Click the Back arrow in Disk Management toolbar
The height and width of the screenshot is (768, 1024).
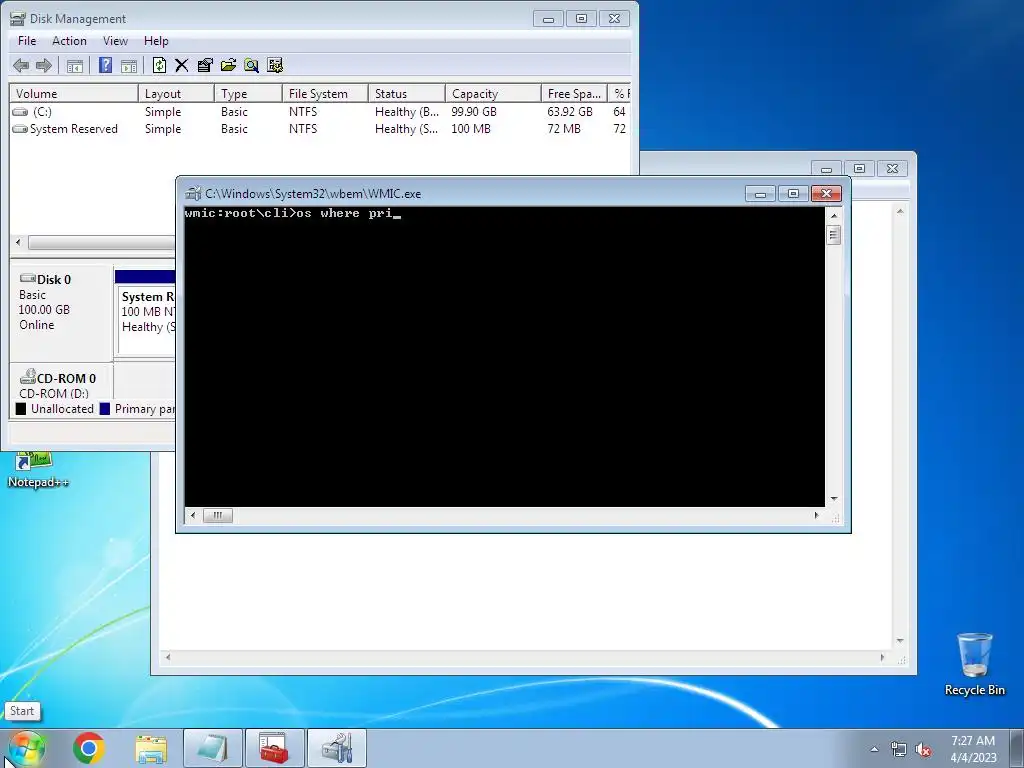tap(21, 65)
